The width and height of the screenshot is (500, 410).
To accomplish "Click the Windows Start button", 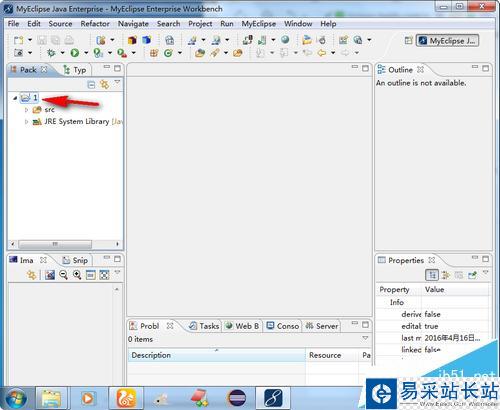I will pyautogui.click(x=16, y=398).
